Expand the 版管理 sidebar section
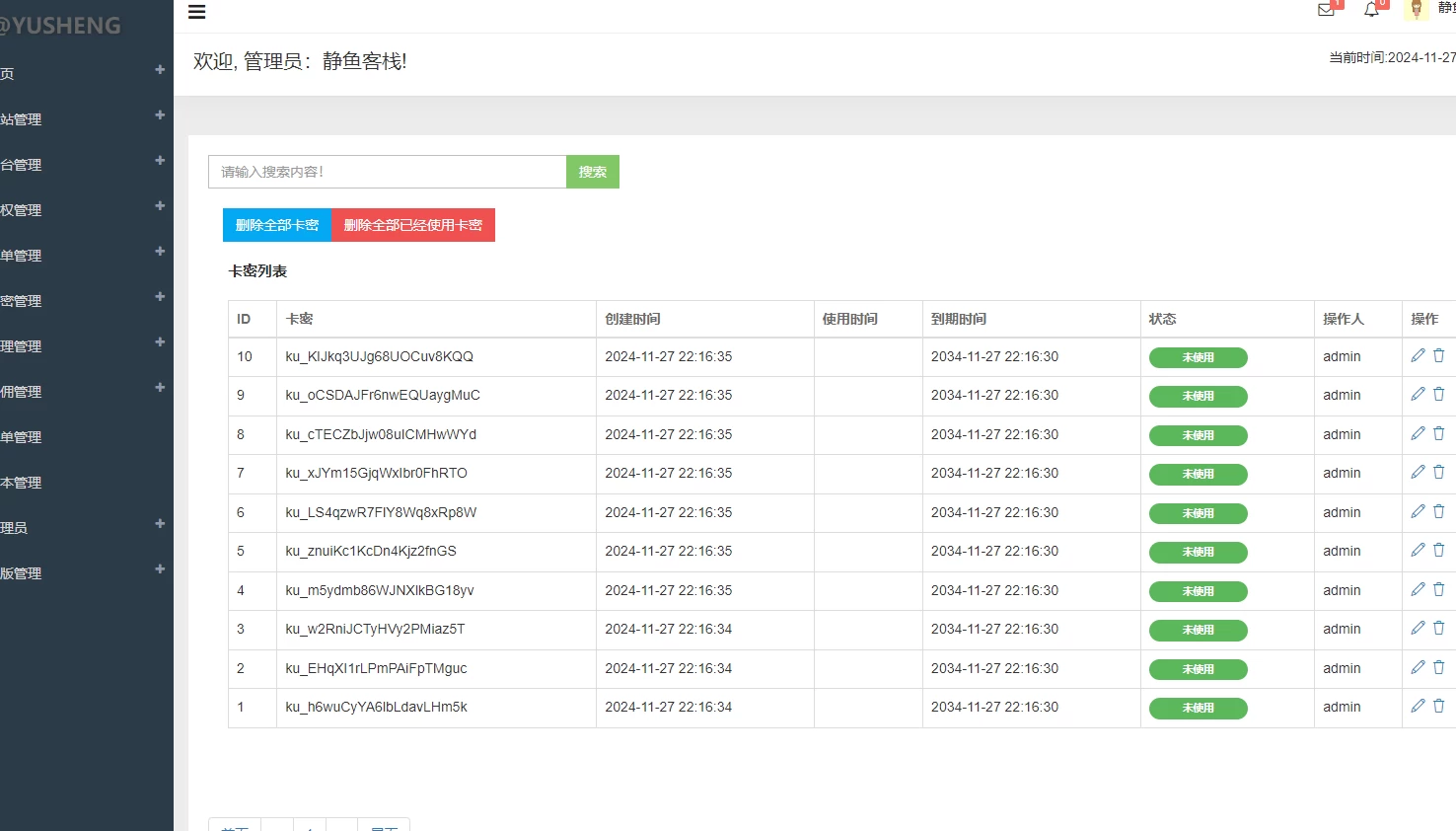This screenshot has width=1456, height=831. coord(86,572)
